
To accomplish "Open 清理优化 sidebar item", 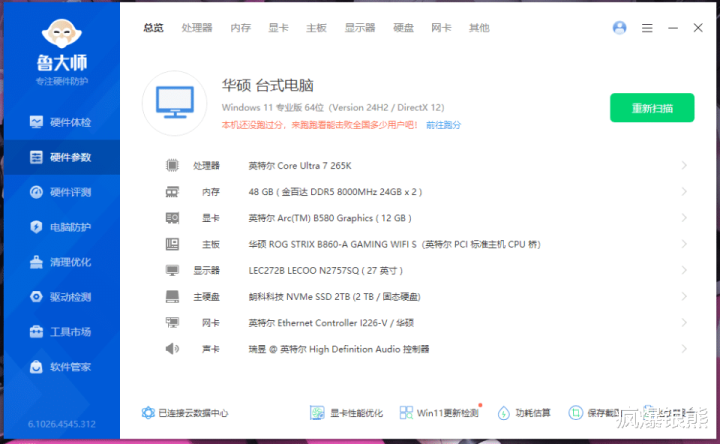I will click(x=62, y=262).
